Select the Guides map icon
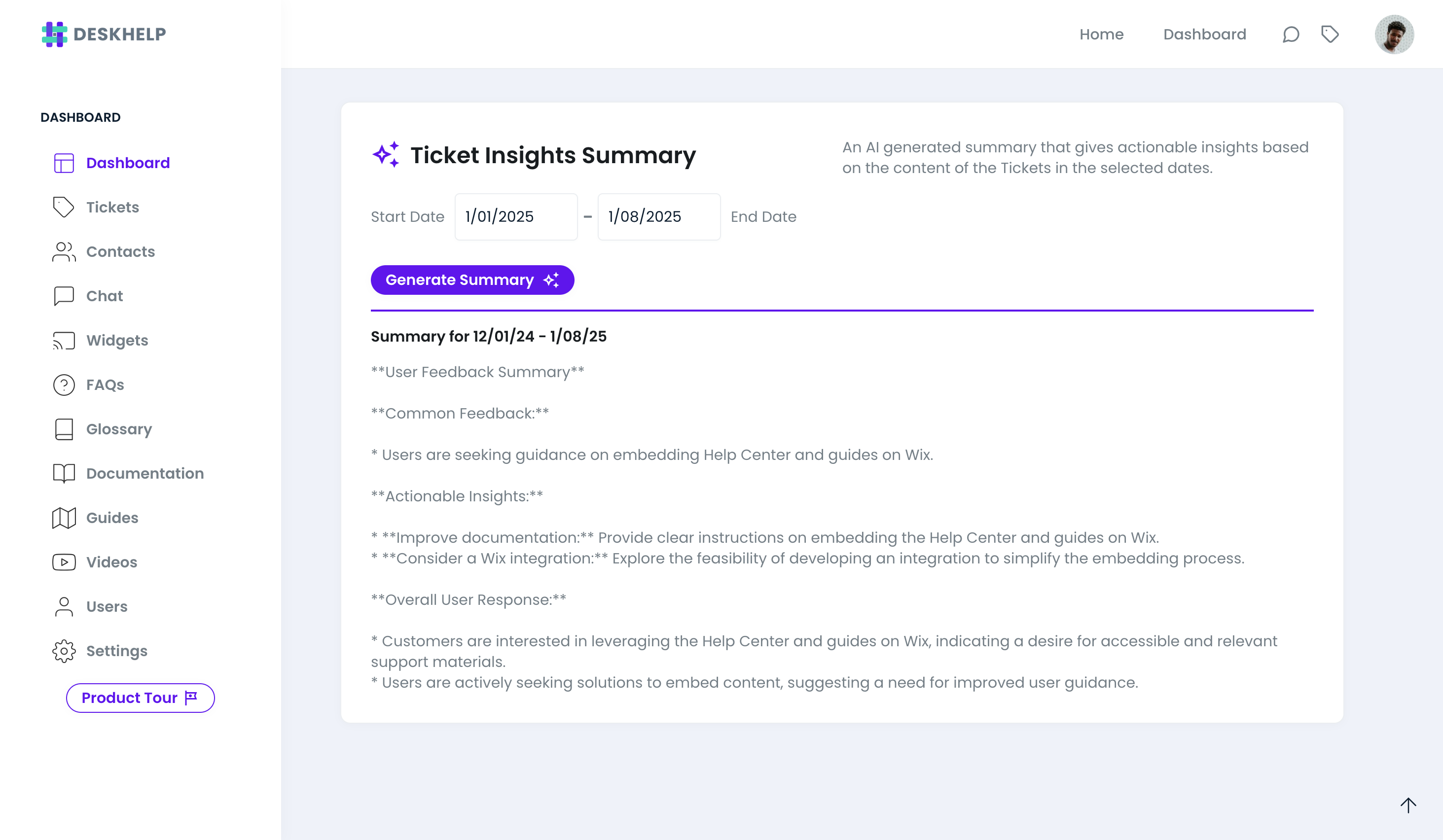This screenshot has width=1443, height=840. (x=64, y=518)
